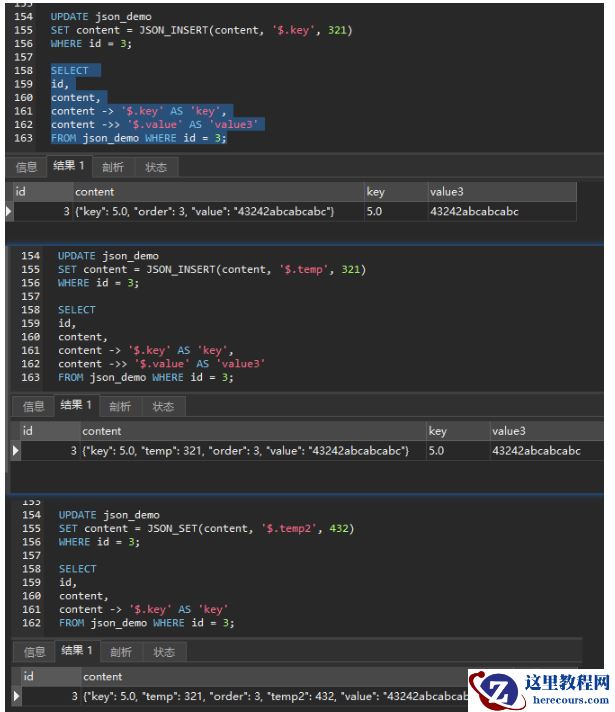Click the row arrow beside the "temp": 321, "order": 3 row
615x712 pixels.
pos(15,451)
